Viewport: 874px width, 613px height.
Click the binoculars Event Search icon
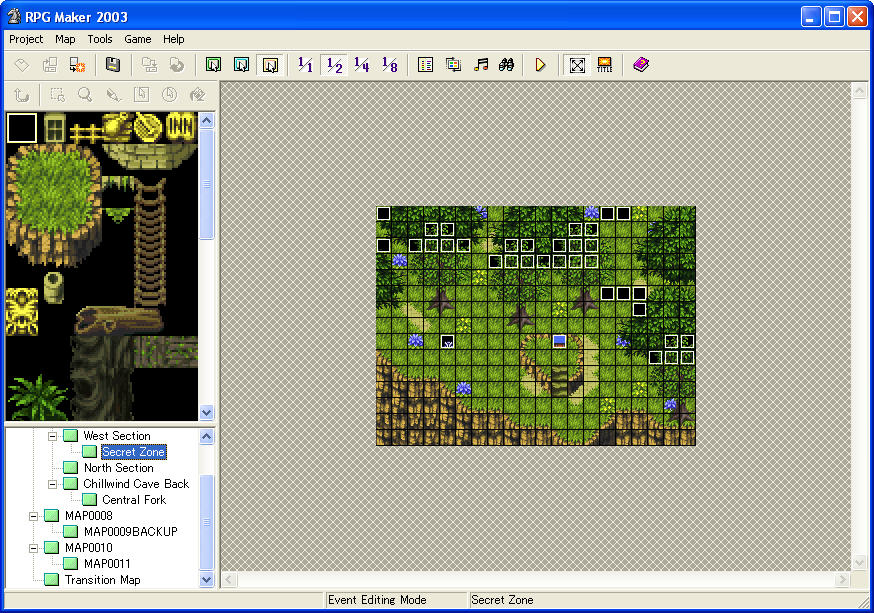tap(506, 65)
